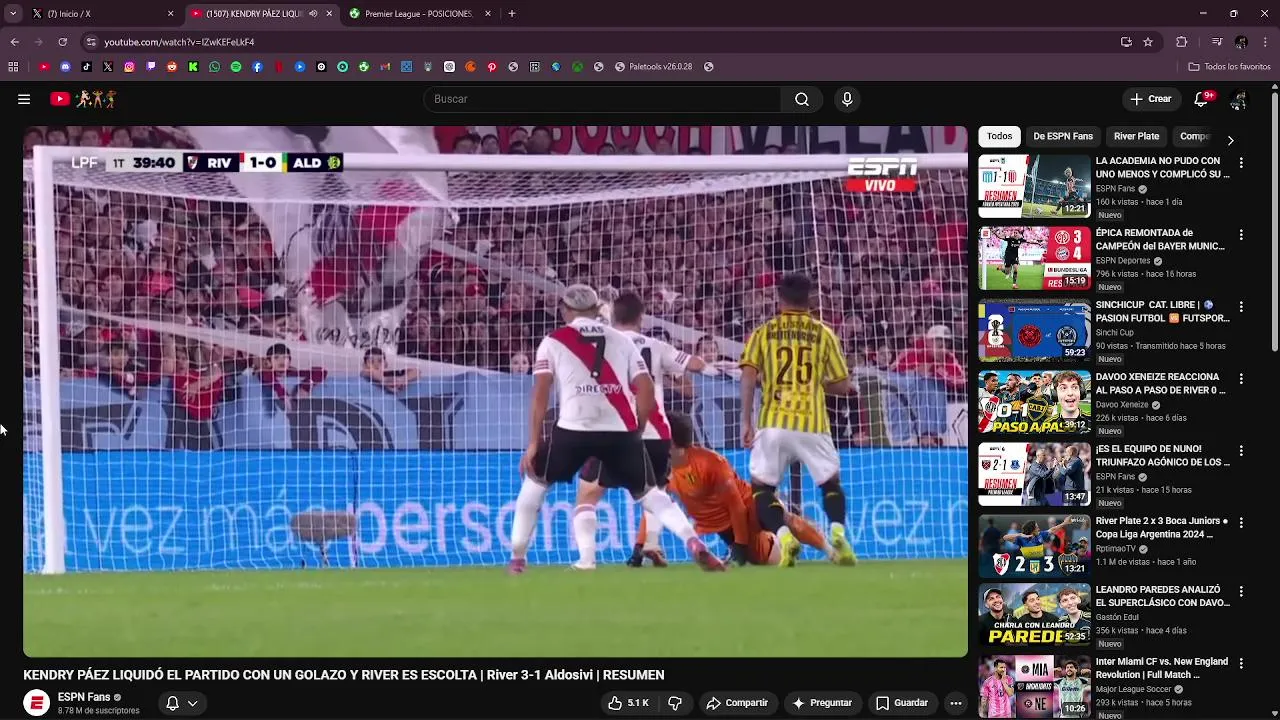The width and height of the screenshot is (1280, 720).
Task: Select the De ESPN Fans chip
Action: 1063,136
